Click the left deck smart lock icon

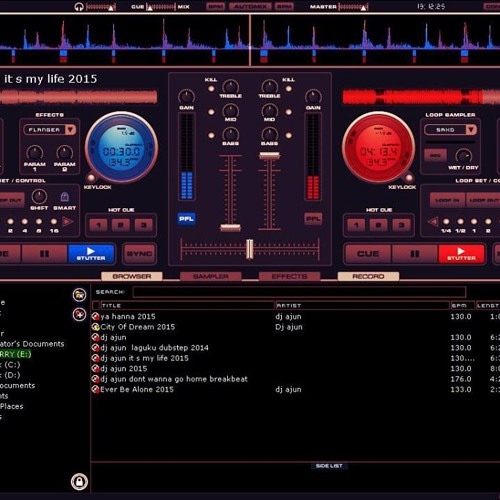(x=65, y=197)
